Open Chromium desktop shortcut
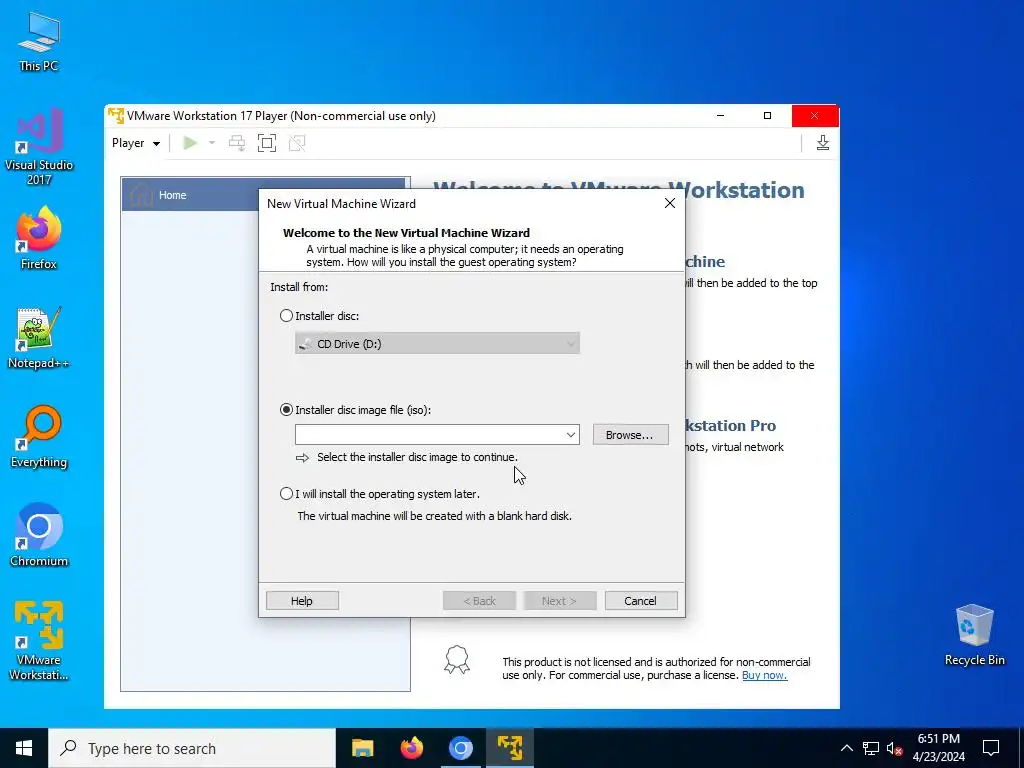The height and width of the screenshot is (768, 1024). pos(39,536)
